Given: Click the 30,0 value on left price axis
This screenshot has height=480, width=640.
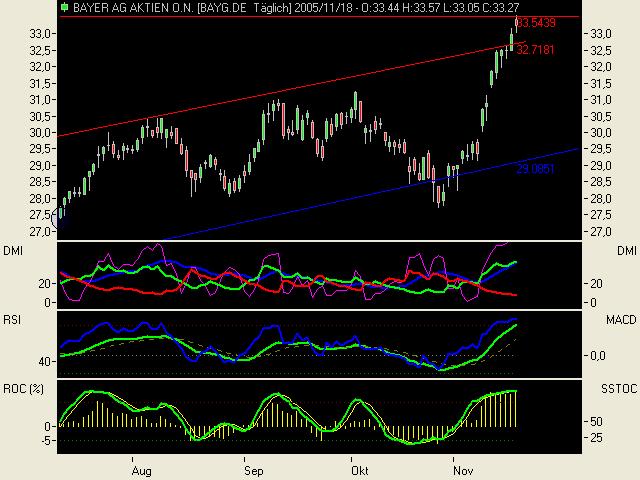Looking at the screenshot, I should coord(40,133).
